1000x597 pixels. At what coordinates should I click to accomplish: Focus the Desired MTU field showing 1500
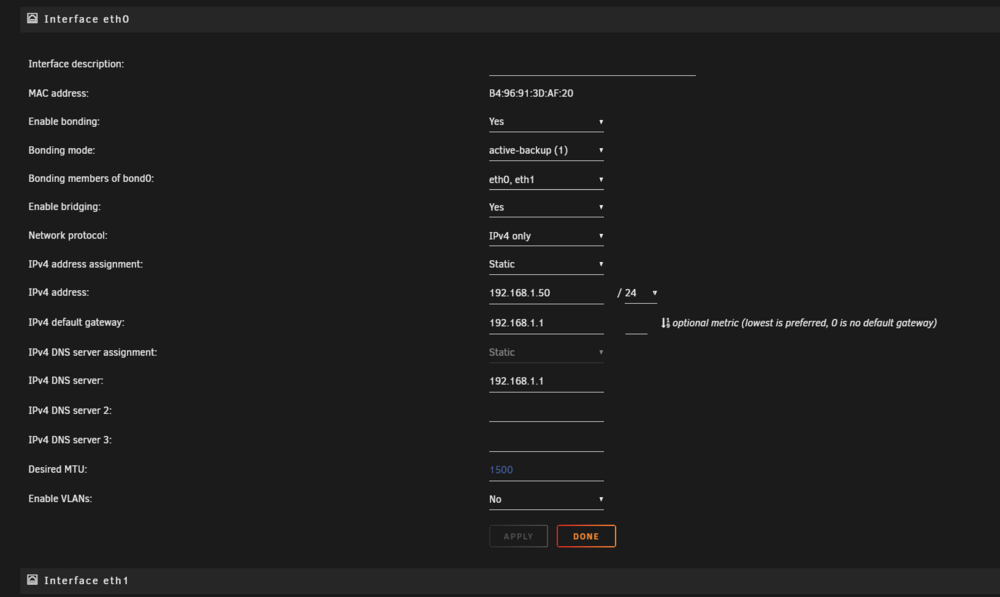[546, 470]
